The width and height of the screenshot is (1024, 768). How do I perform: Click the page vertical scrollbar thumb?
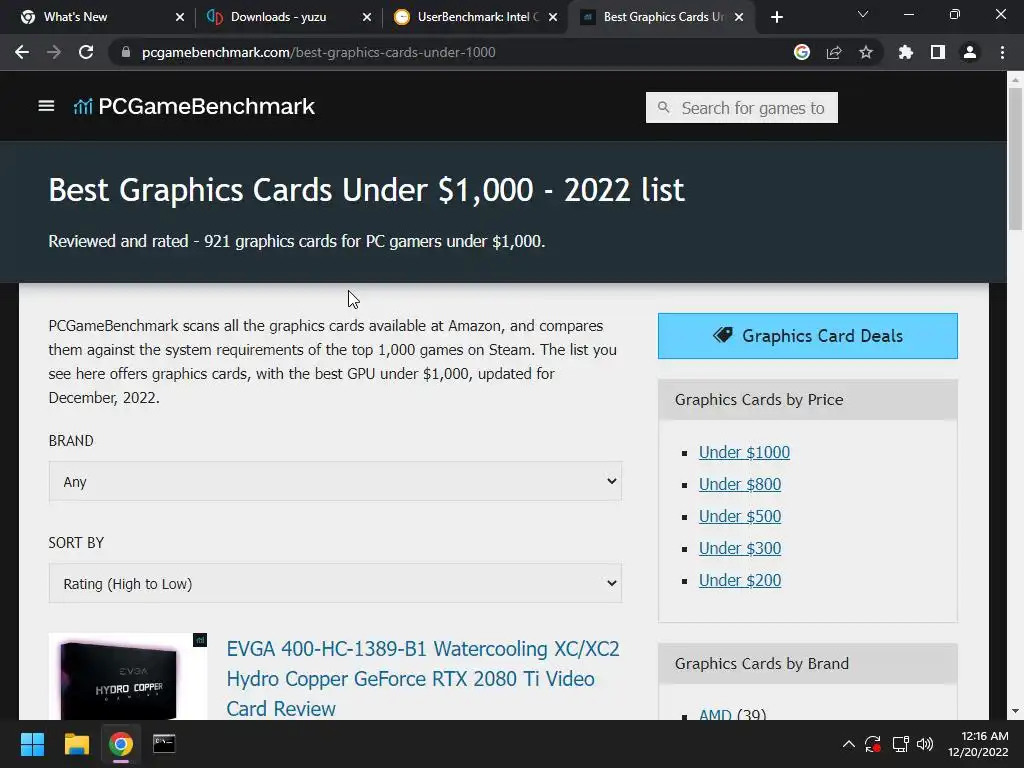[1015, 158]
